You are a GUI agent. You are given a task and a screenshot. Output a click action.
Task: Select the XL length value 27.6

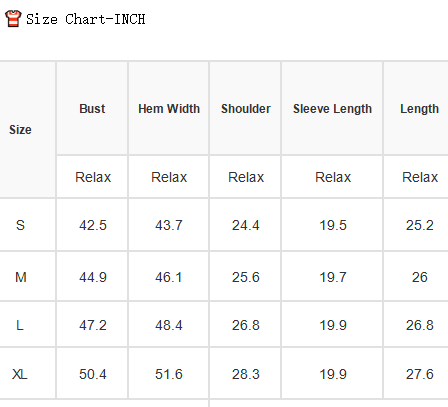tap(420, 374)
